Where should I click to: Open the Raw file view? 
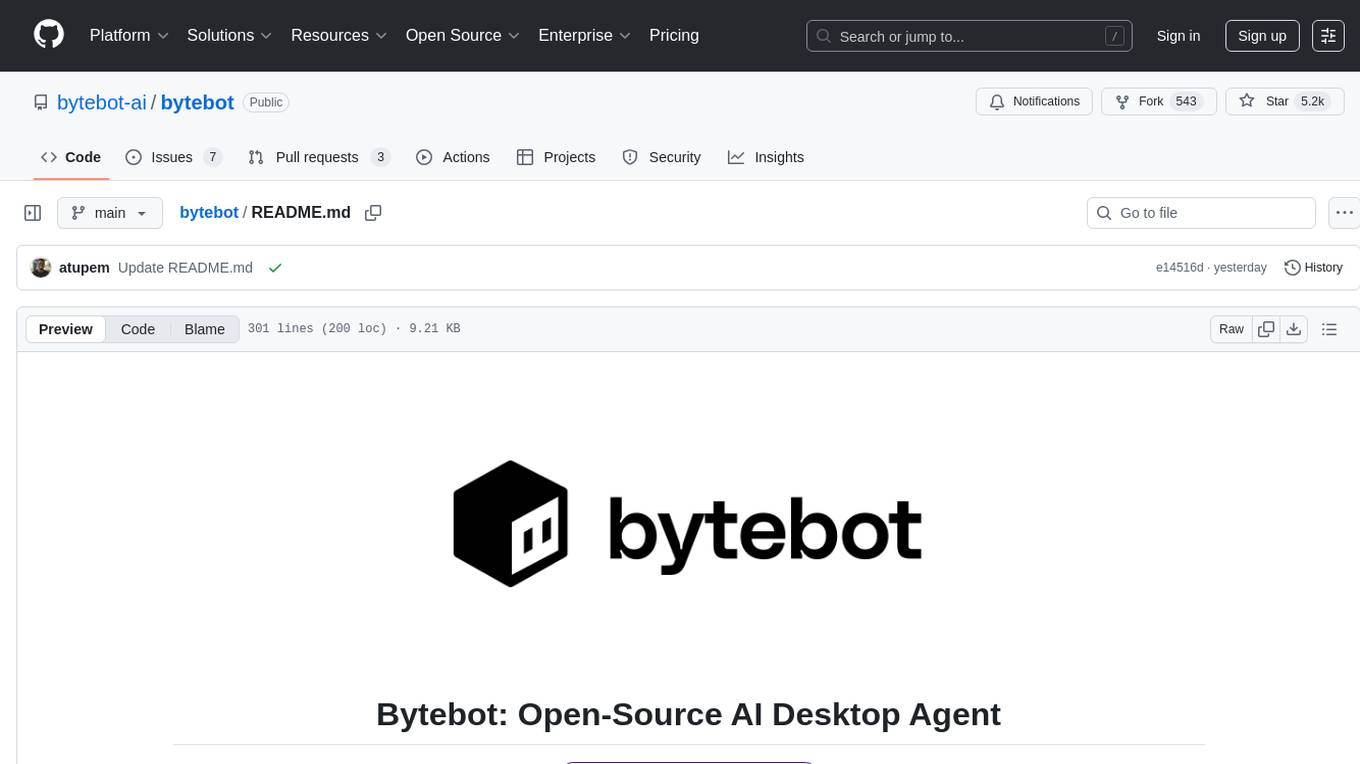tap(1231, 329)
